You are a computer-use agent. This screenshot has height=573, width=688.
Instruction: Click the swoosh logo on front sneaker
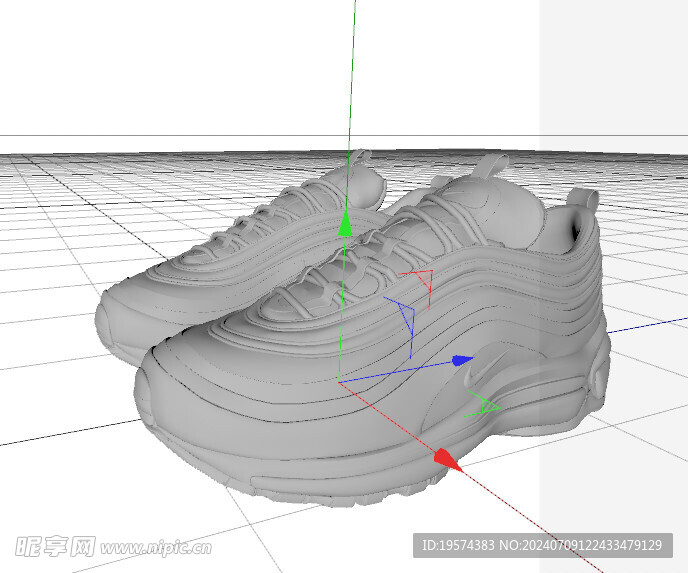pyautogui.click(x=487, y=371)
